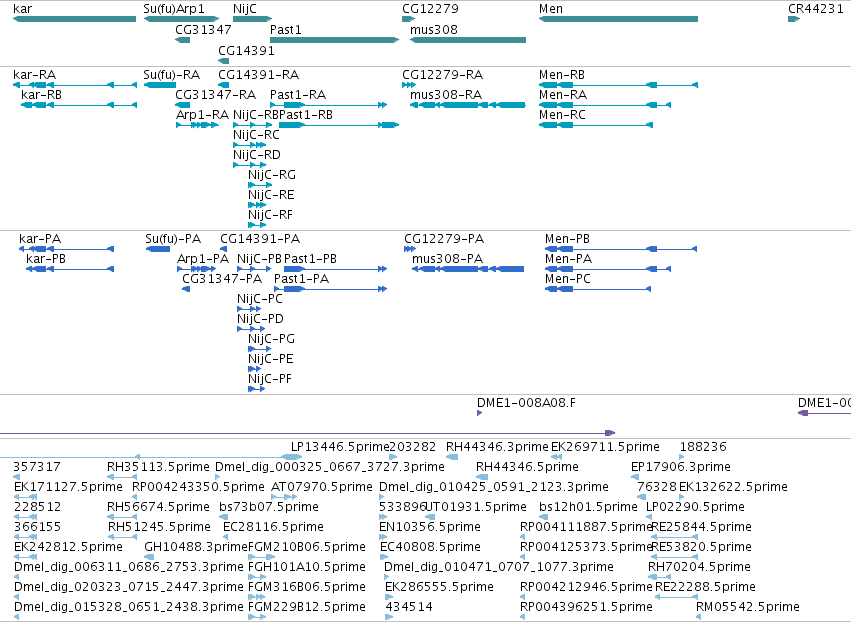851x622 pixels.
Task: Select the CG31347-RA transcript
Action: click(183, 105)
